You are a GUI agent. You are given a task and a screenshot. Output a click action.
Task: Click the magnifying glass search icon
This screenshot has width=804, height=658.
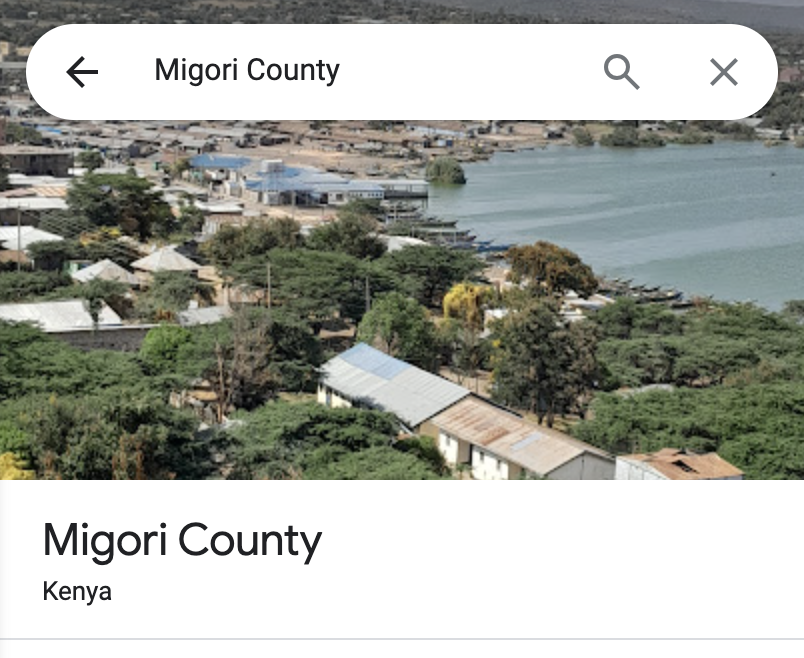coord(621,72)
